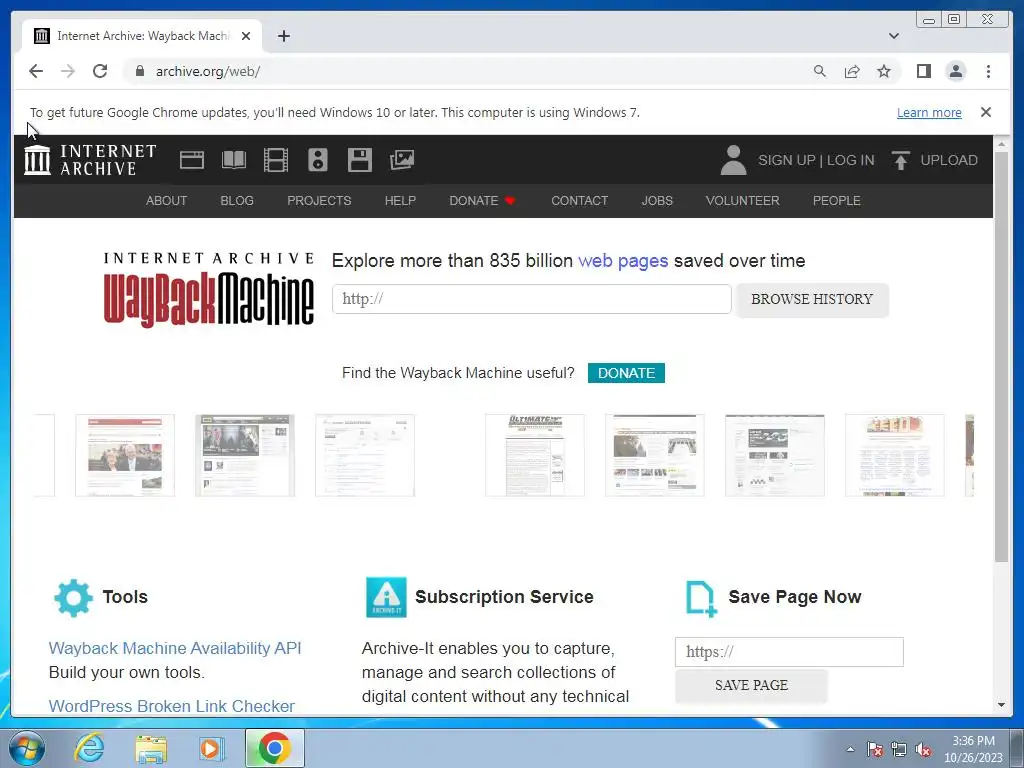Open Windows Explorer folder on taskbar
This screenshot has height=768, width=1024.
point(150,749)
